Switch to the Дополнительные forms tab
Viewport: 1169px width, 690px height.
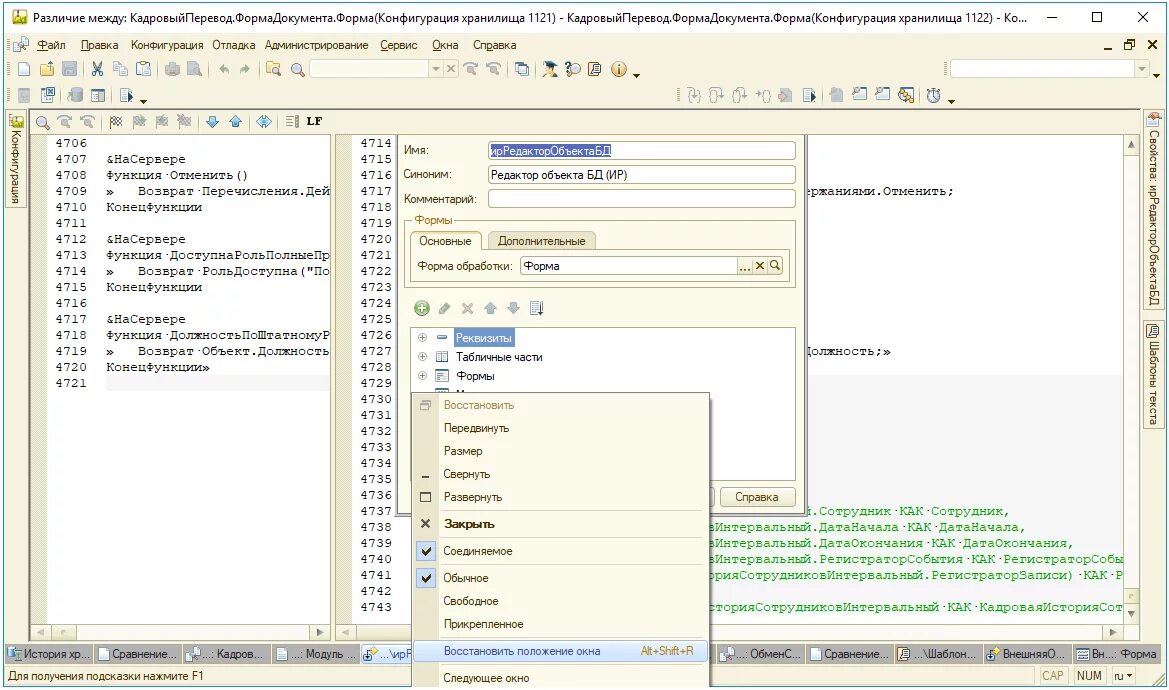point(541,241)
